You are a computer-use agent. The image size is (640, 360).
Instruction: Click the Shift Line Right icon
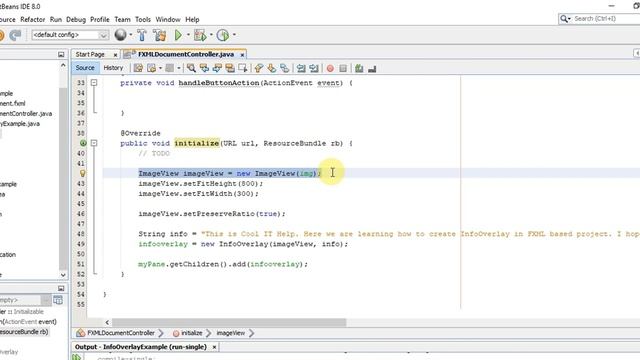(314, 68)
